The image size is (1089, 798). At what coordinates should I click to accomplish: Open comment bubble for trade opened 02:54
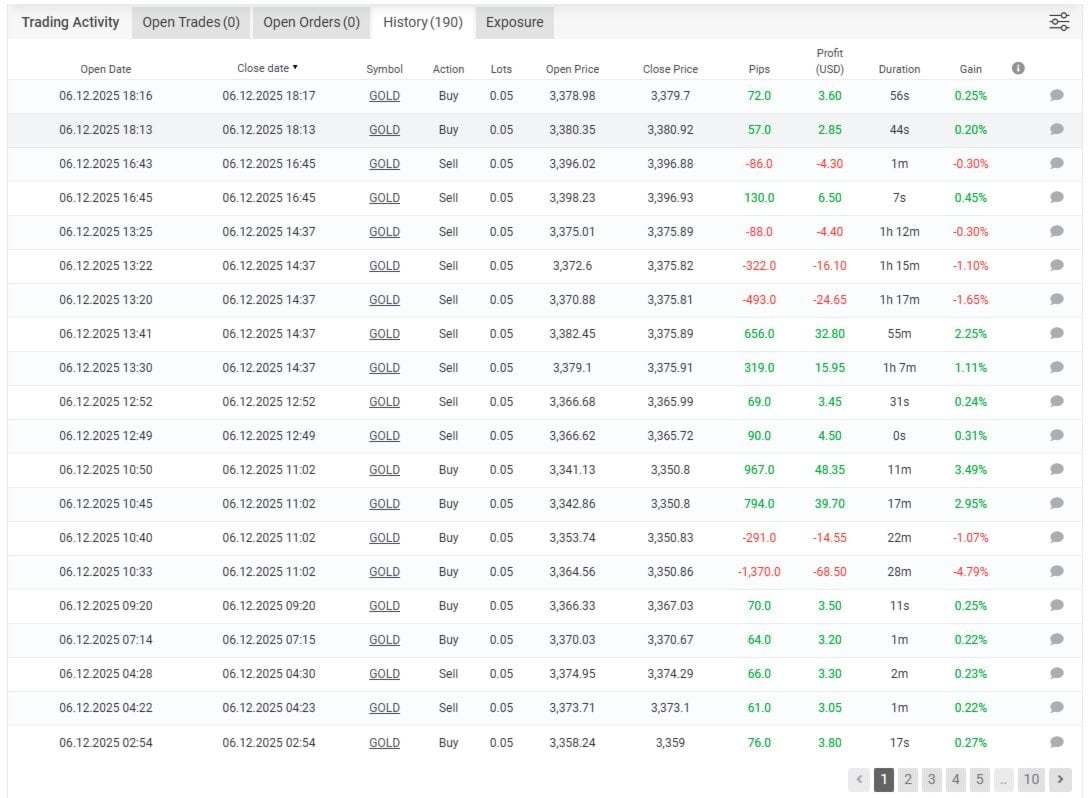(x=1057, y=742)
